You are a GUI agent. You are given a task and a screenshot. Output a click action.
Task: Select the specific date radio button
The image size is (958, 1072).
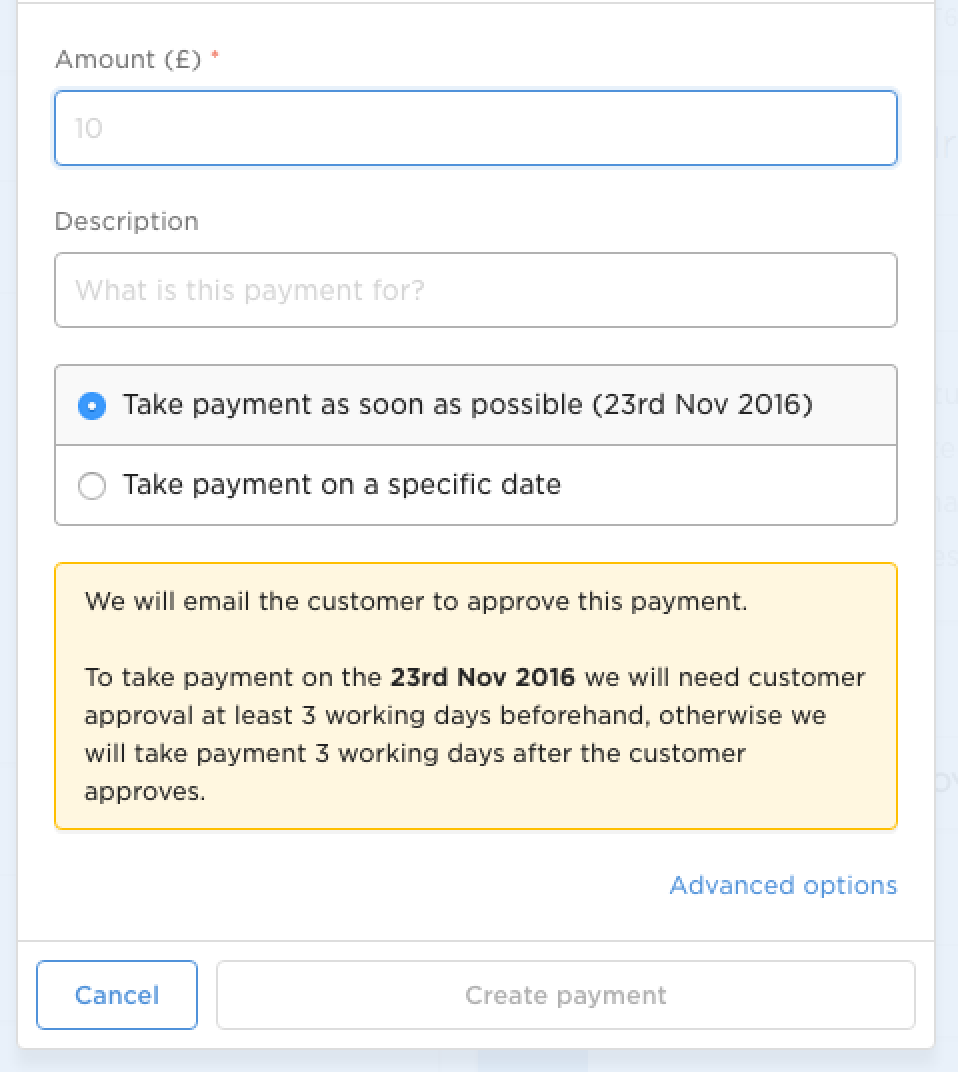click(x=92, y=486)
